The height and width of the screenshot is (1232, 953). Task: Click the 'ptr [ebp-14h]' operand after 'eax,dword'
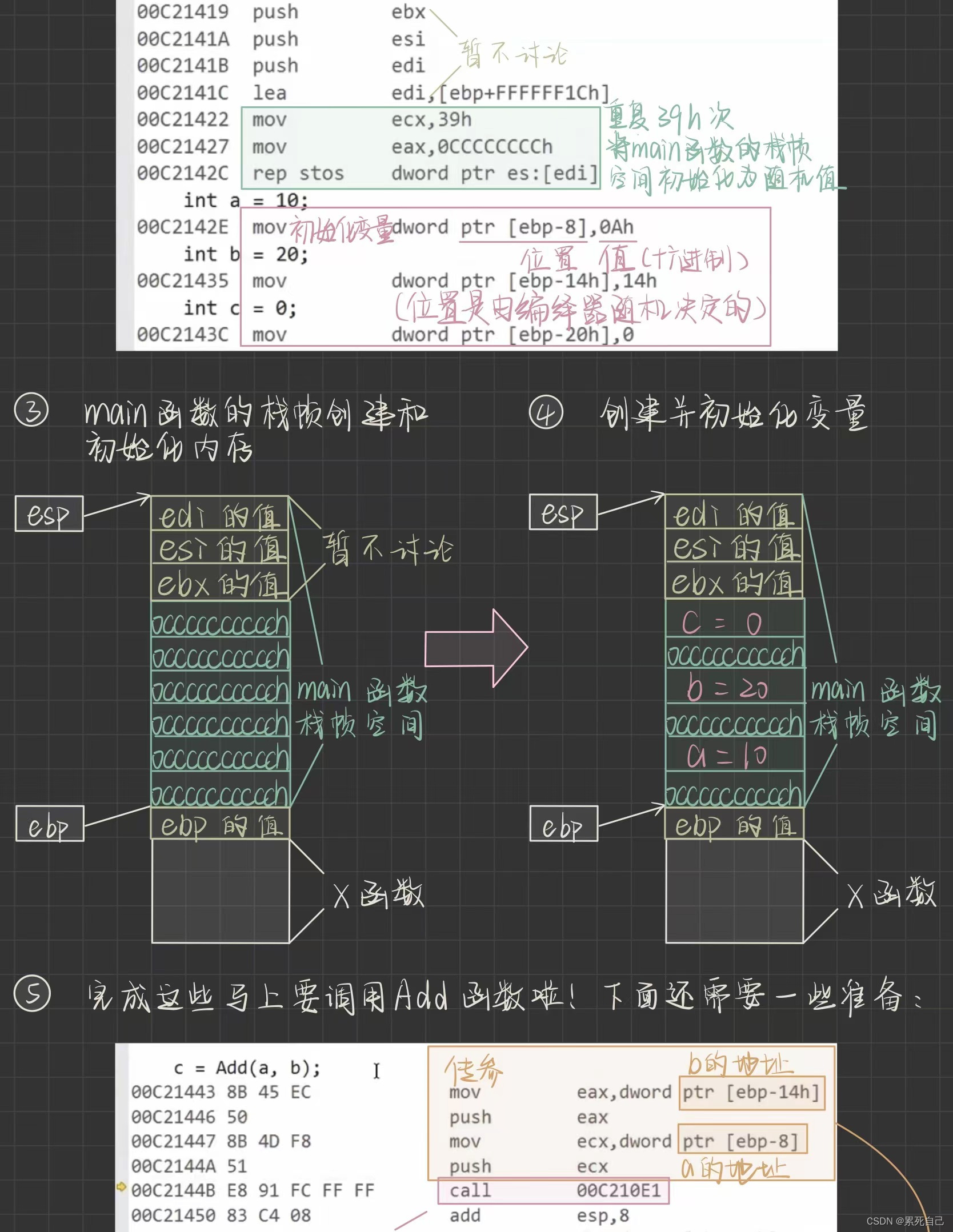751,1093
